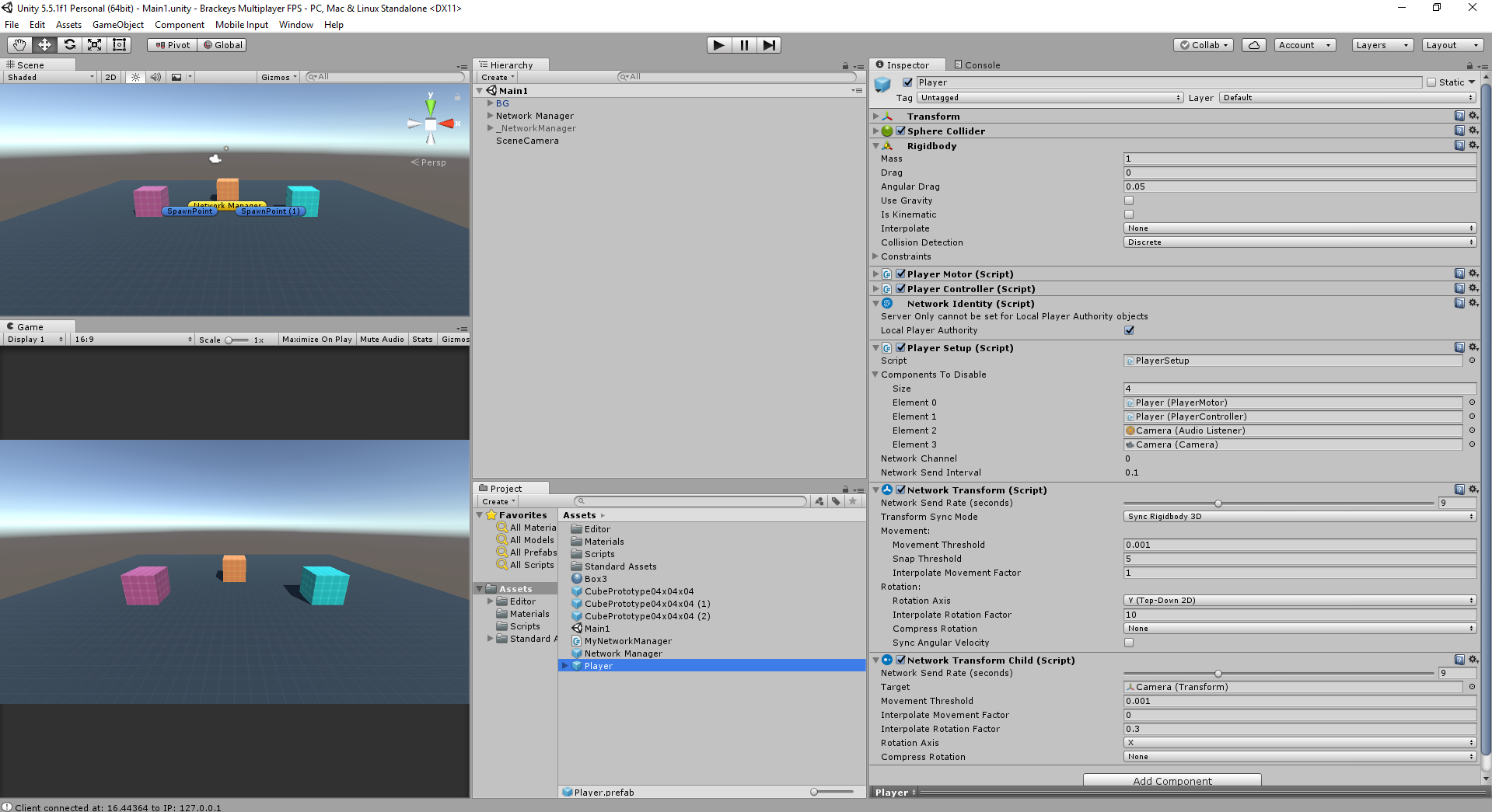This screenshot has width=1492, height=812.
Task: Expand Constraints section
Action: point(875,256)
